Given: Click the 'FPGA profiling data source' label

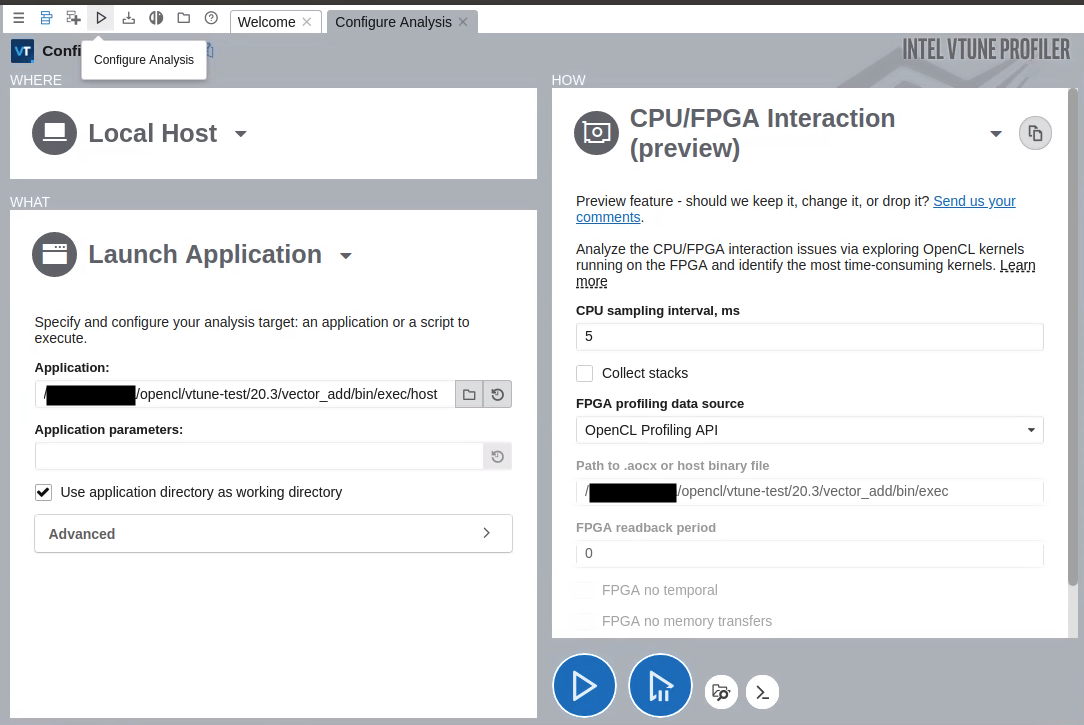Looking at the screenshot, I should pos(660,404).
